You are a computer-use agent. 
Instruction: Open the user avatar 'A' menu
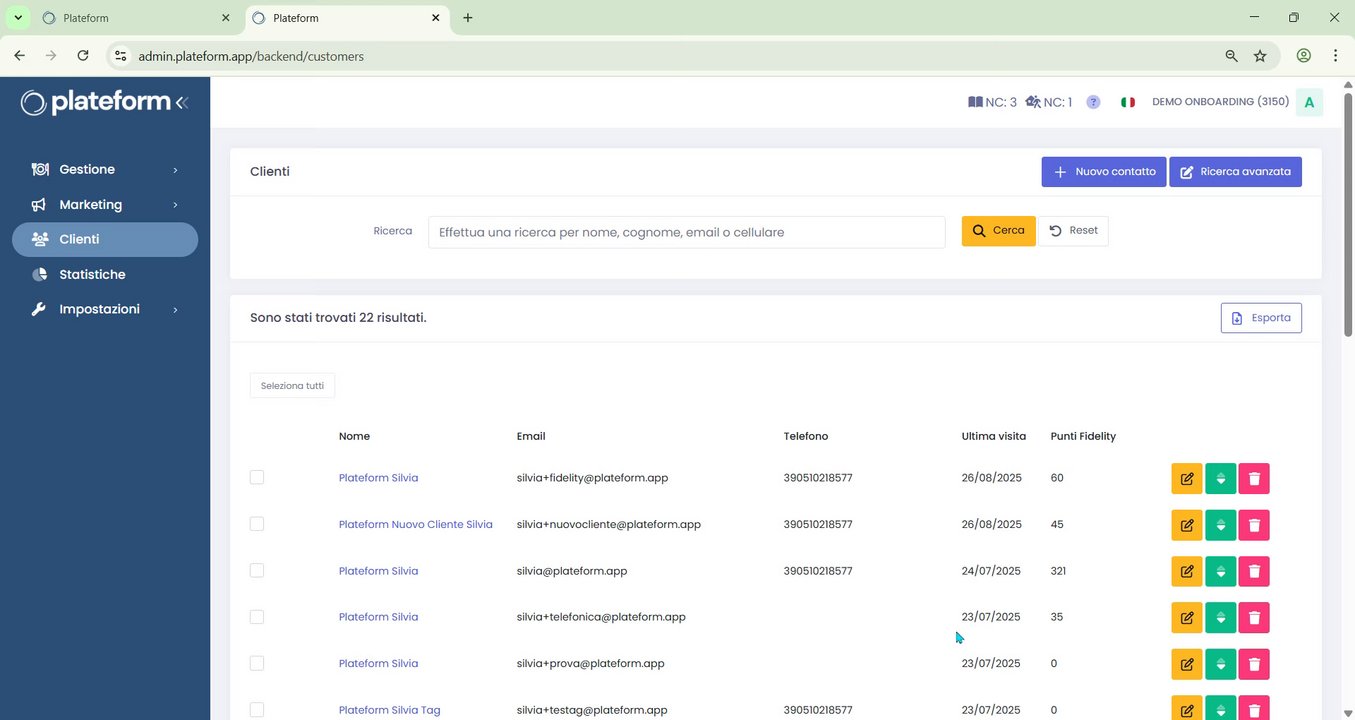(1309, 102)
